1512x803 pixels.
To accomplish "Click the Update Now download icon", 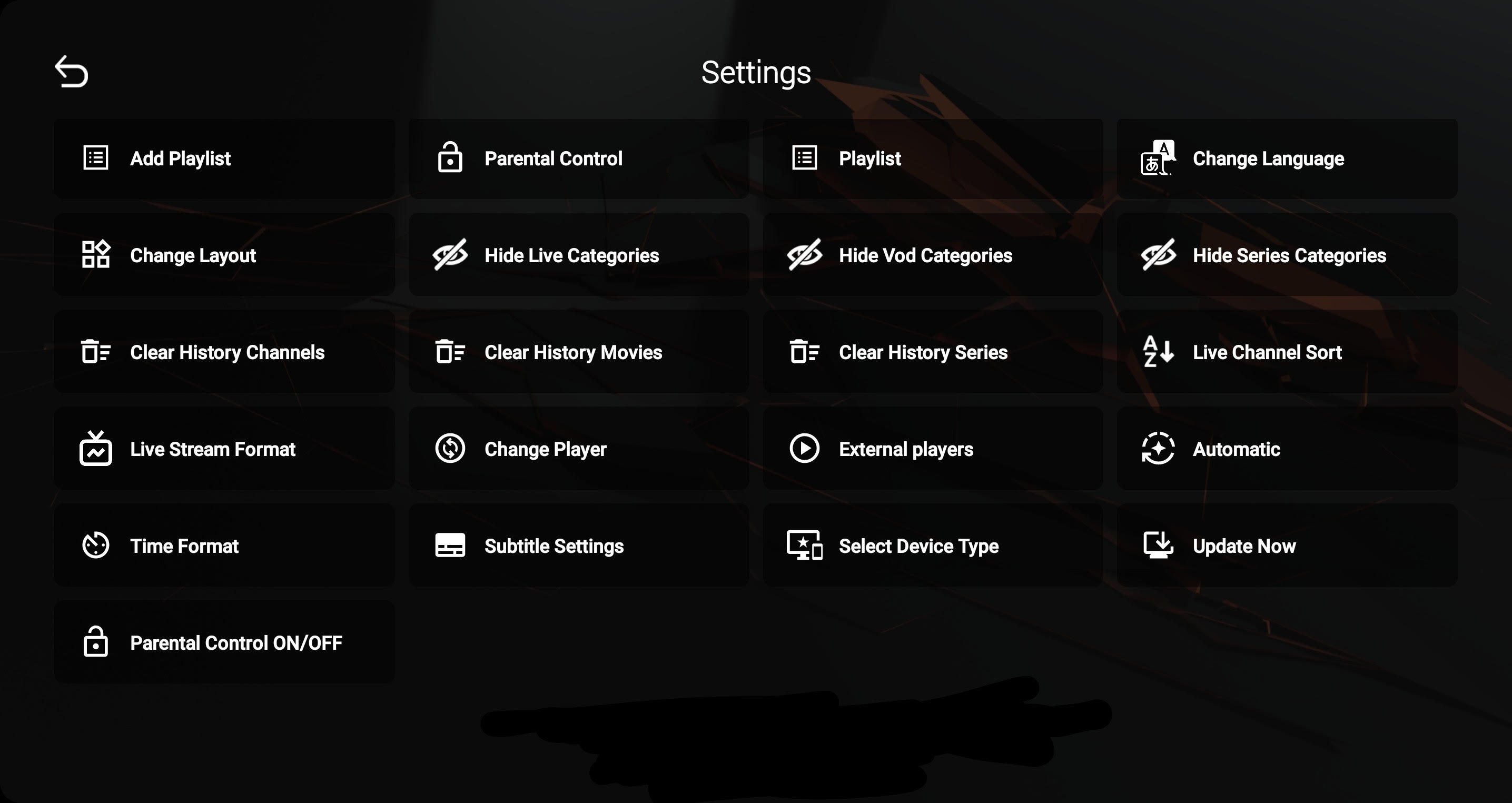I will click(1158, 546).
